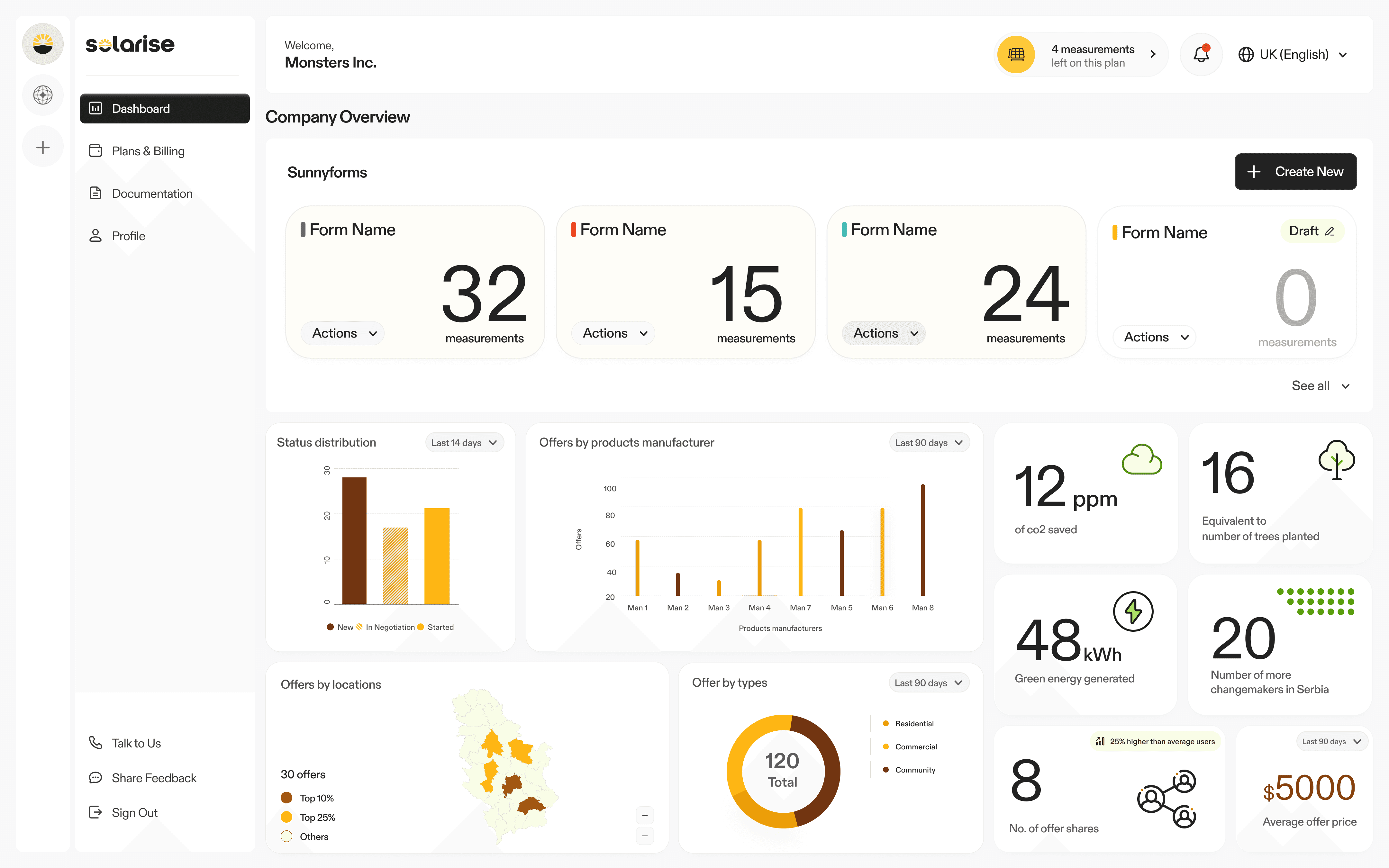Click the Top 10% legend color swatch
Viewport: 1389px width, 868px height.
(x=286, y=798)
